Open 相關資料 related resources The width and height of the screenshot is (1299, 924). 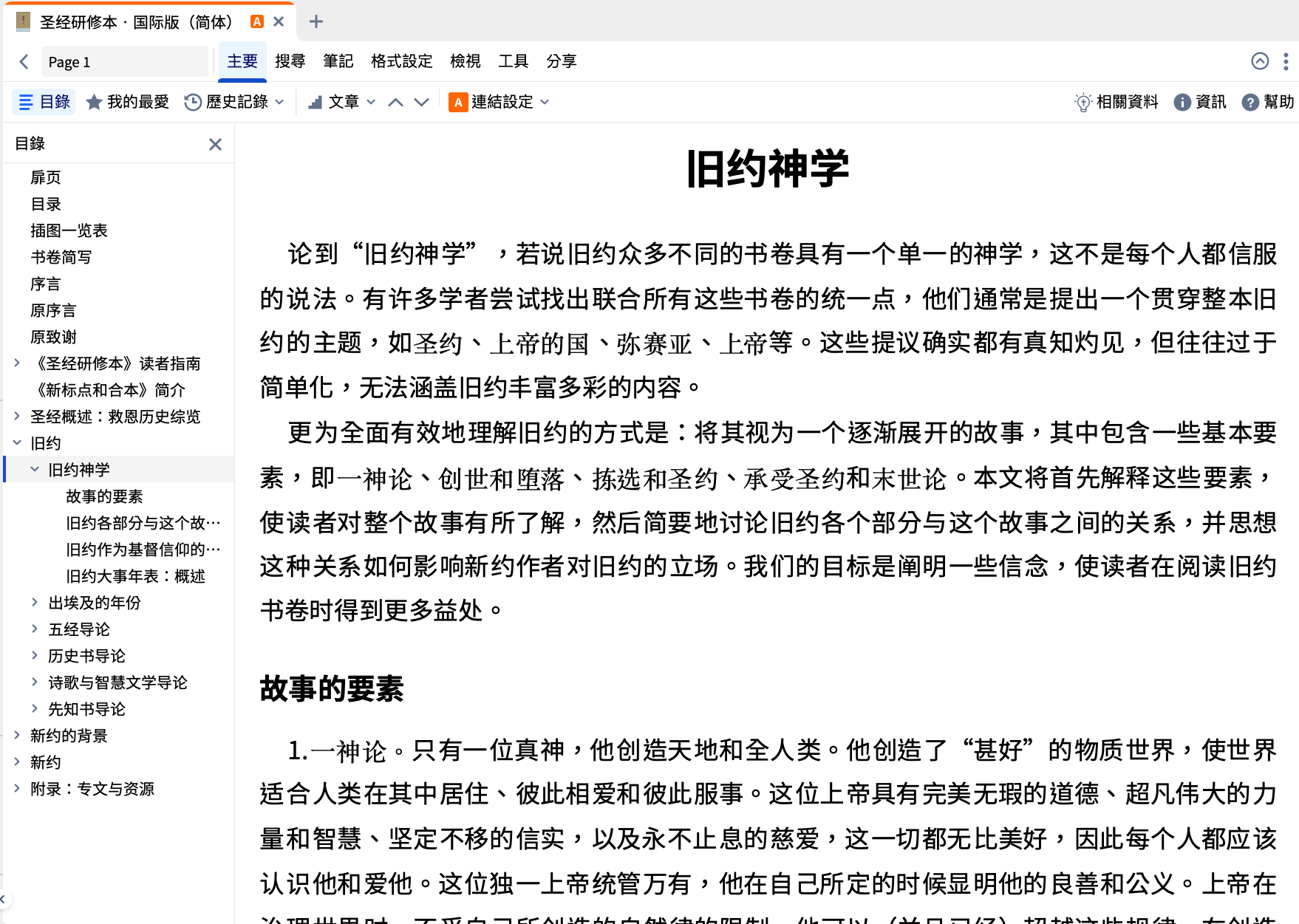point(1116,102)
